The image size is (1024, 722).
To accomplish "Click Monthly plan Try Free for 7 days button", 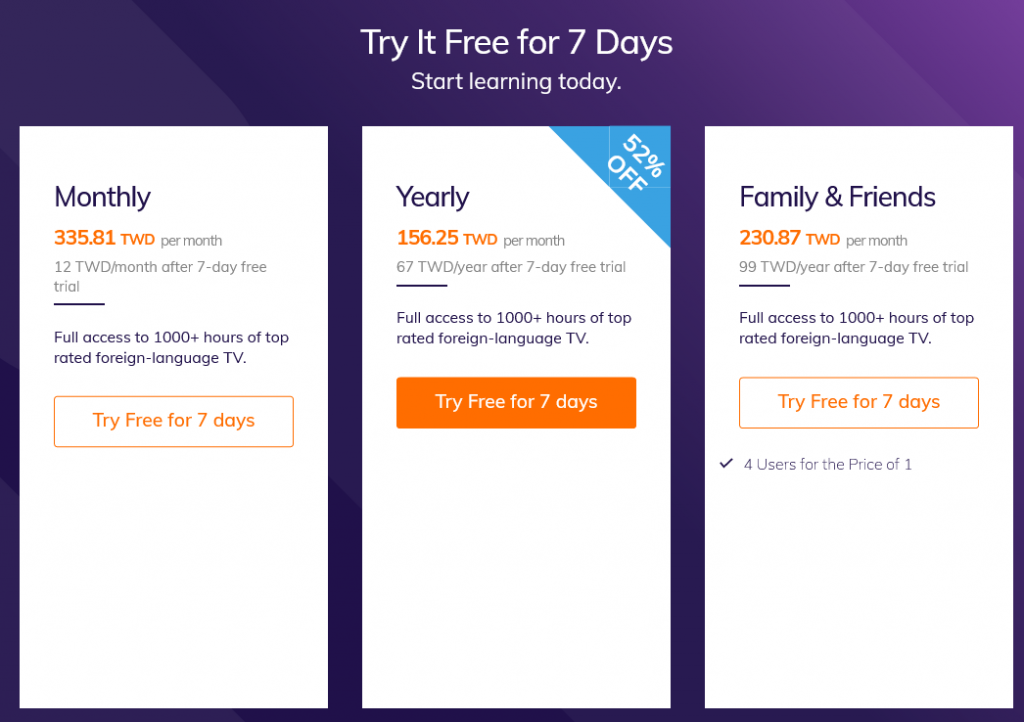I will pyautogui.click(x=174, y=421).
